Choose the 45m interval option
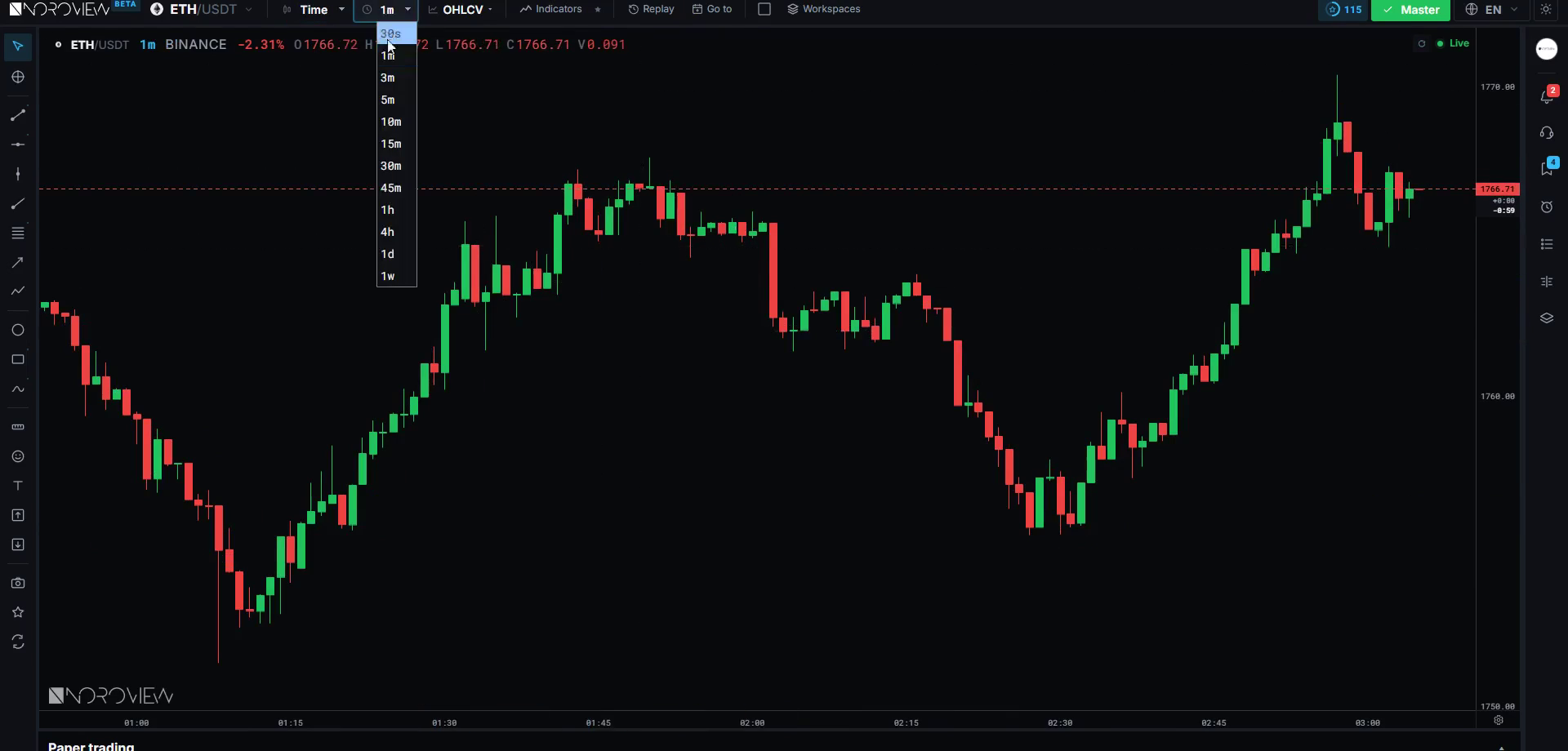This screenshot has height=751, width=1568. (x=397, y=188)
